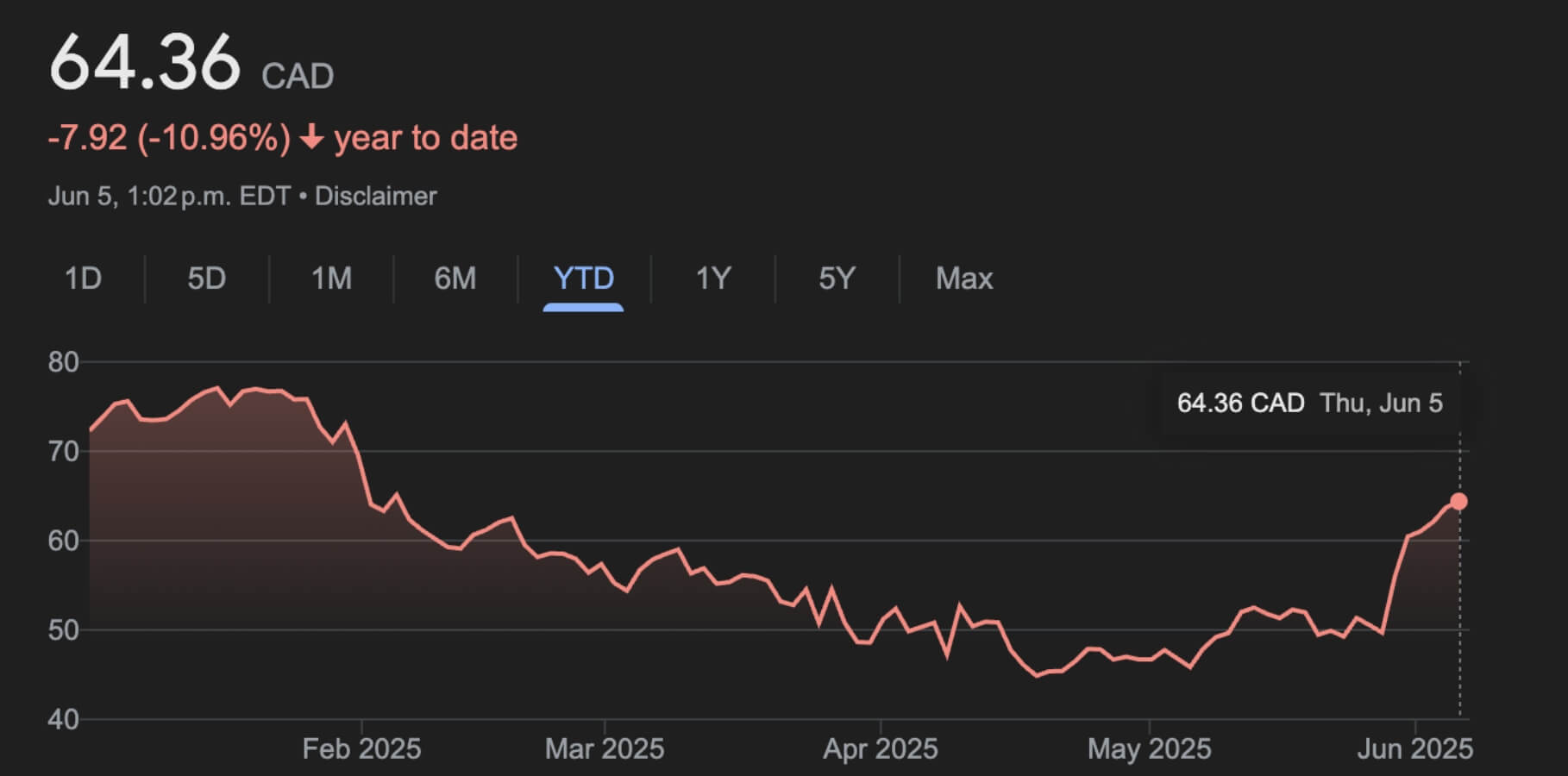Screen dimensions: 1568x776
Task: Show the 5Y price history
Action: pyautogui.click(x=837, y=278)
